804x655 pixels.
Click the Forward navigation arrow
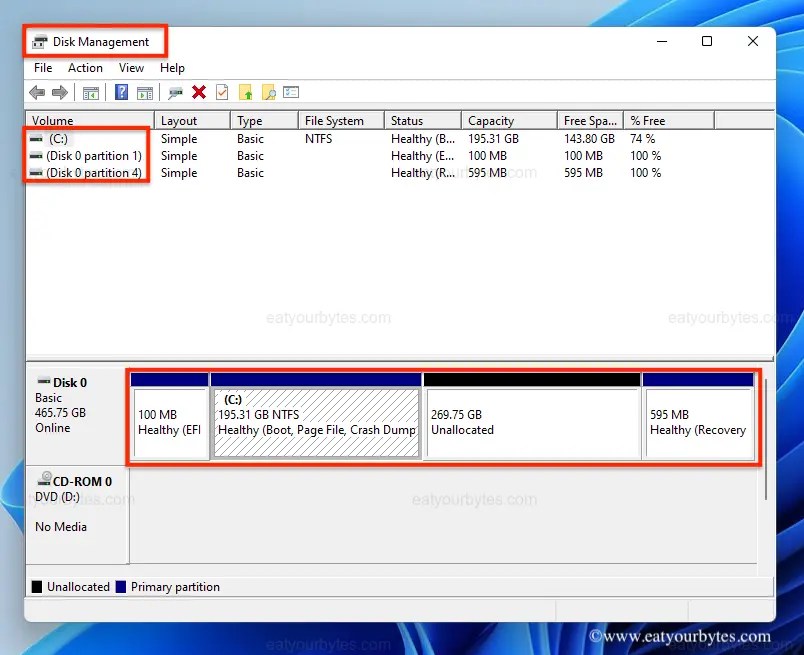[60, 92]
